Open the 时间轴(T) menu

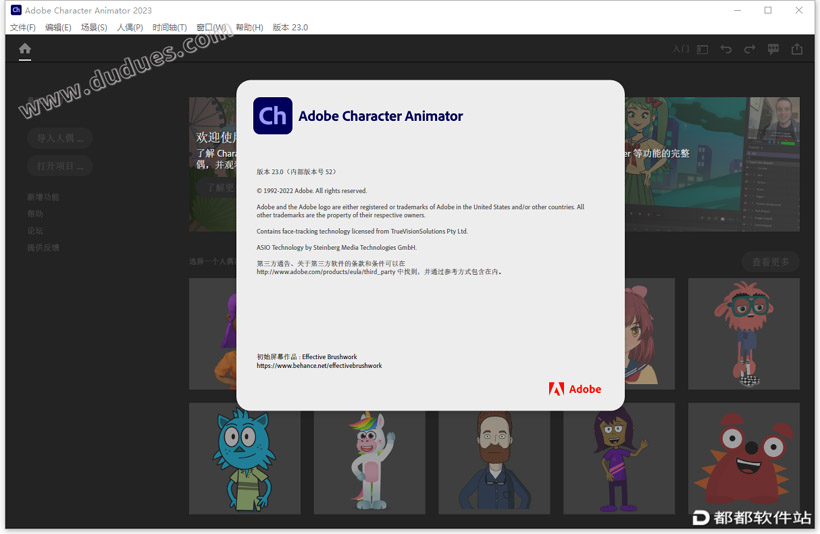pos(169,27)
